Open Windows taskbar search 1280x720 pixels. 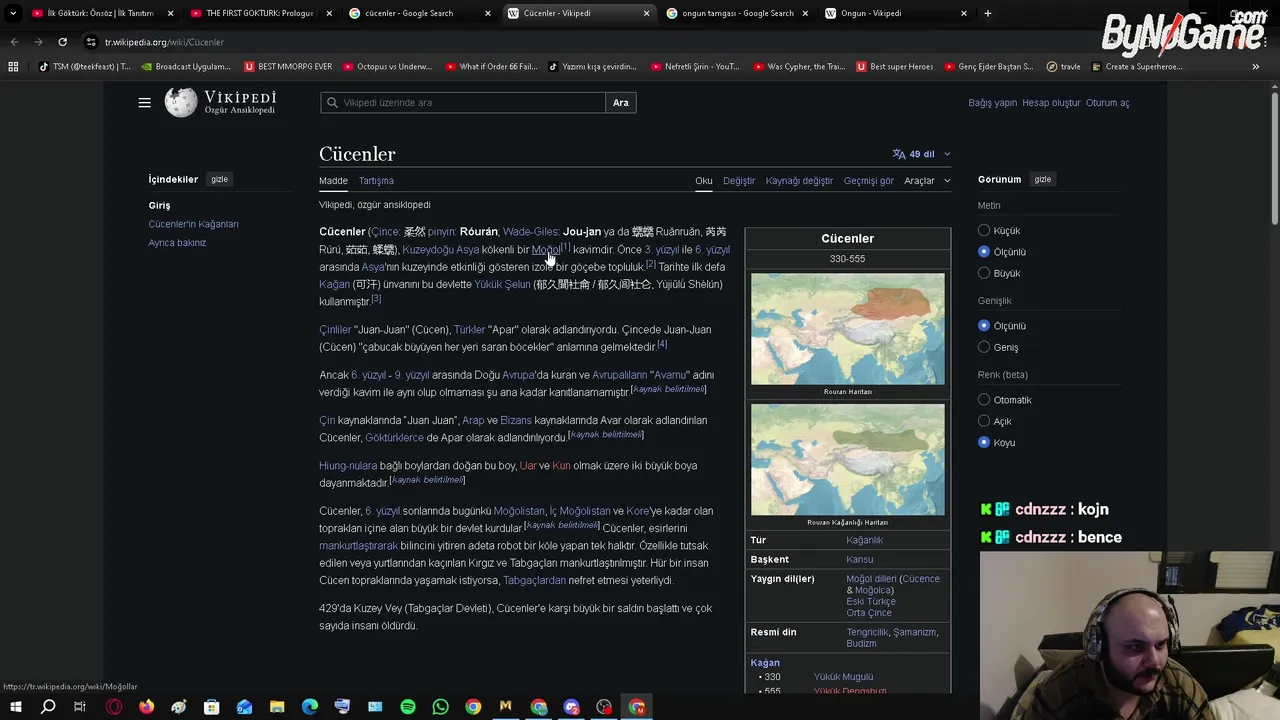pyautogui.click(x=48, y=707)
